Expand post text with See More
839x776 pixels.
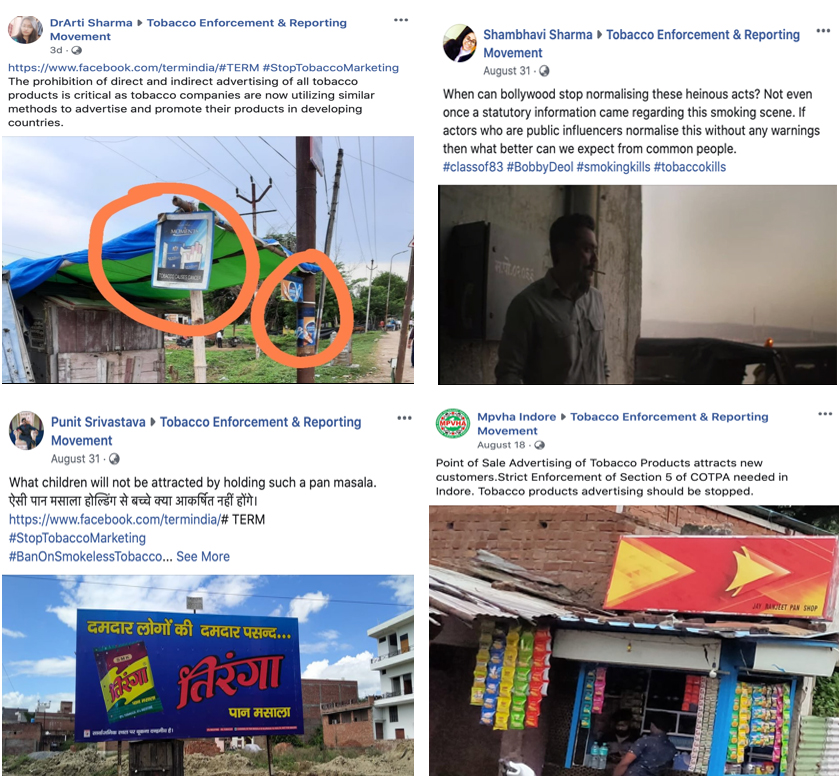coord(203,557)
